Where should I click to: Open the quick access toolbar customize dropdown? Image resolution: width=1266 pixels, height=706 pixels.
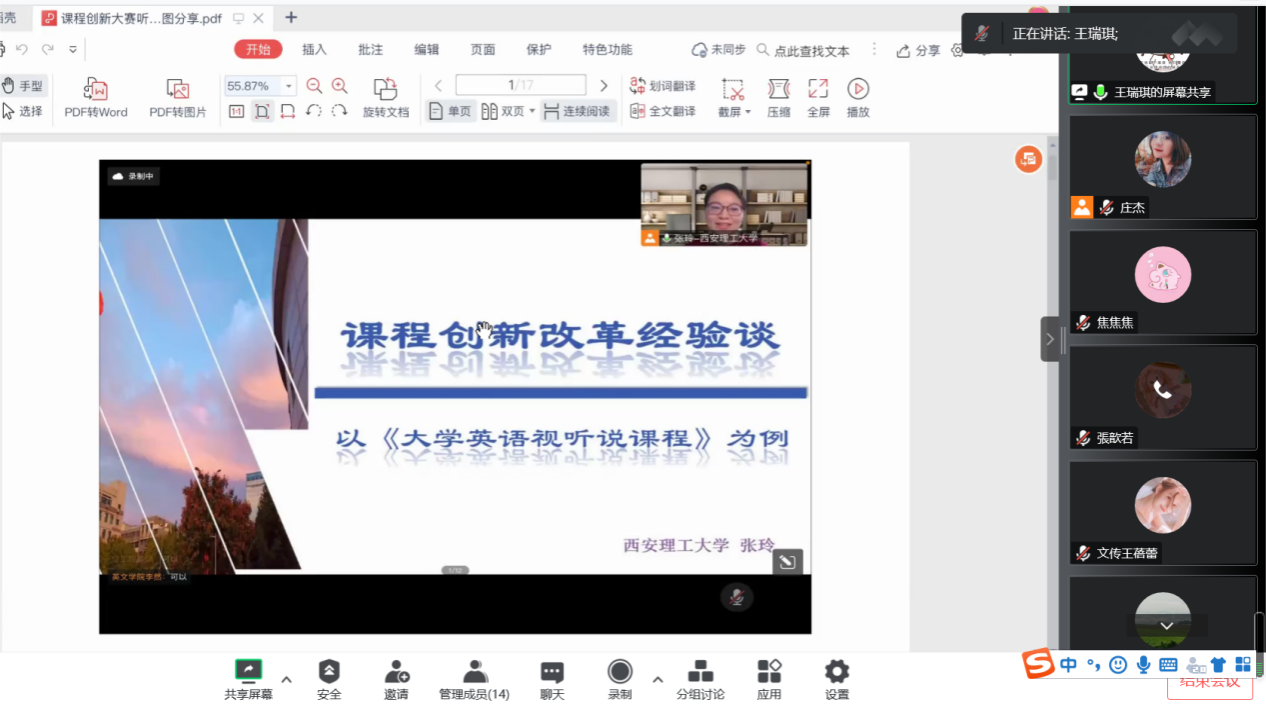[73, 49]
